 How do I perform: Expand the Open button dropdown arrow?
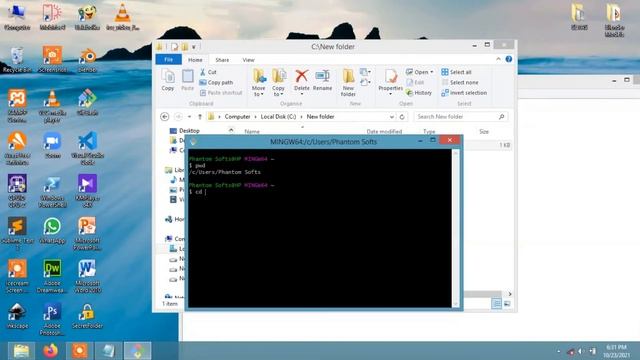click(x=431, y=72)
